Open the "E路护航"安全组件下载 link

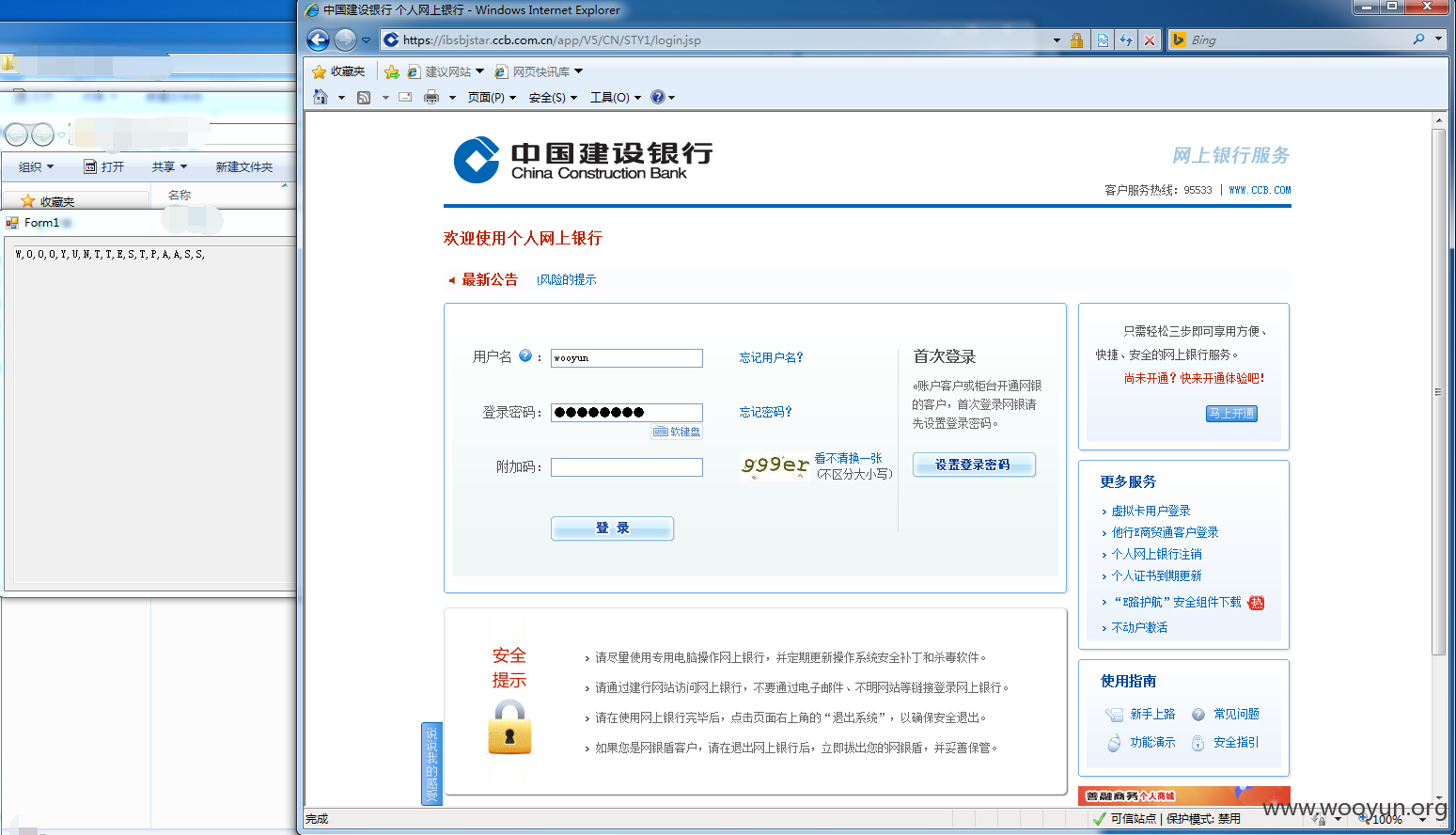click(x=1177, y=602)
